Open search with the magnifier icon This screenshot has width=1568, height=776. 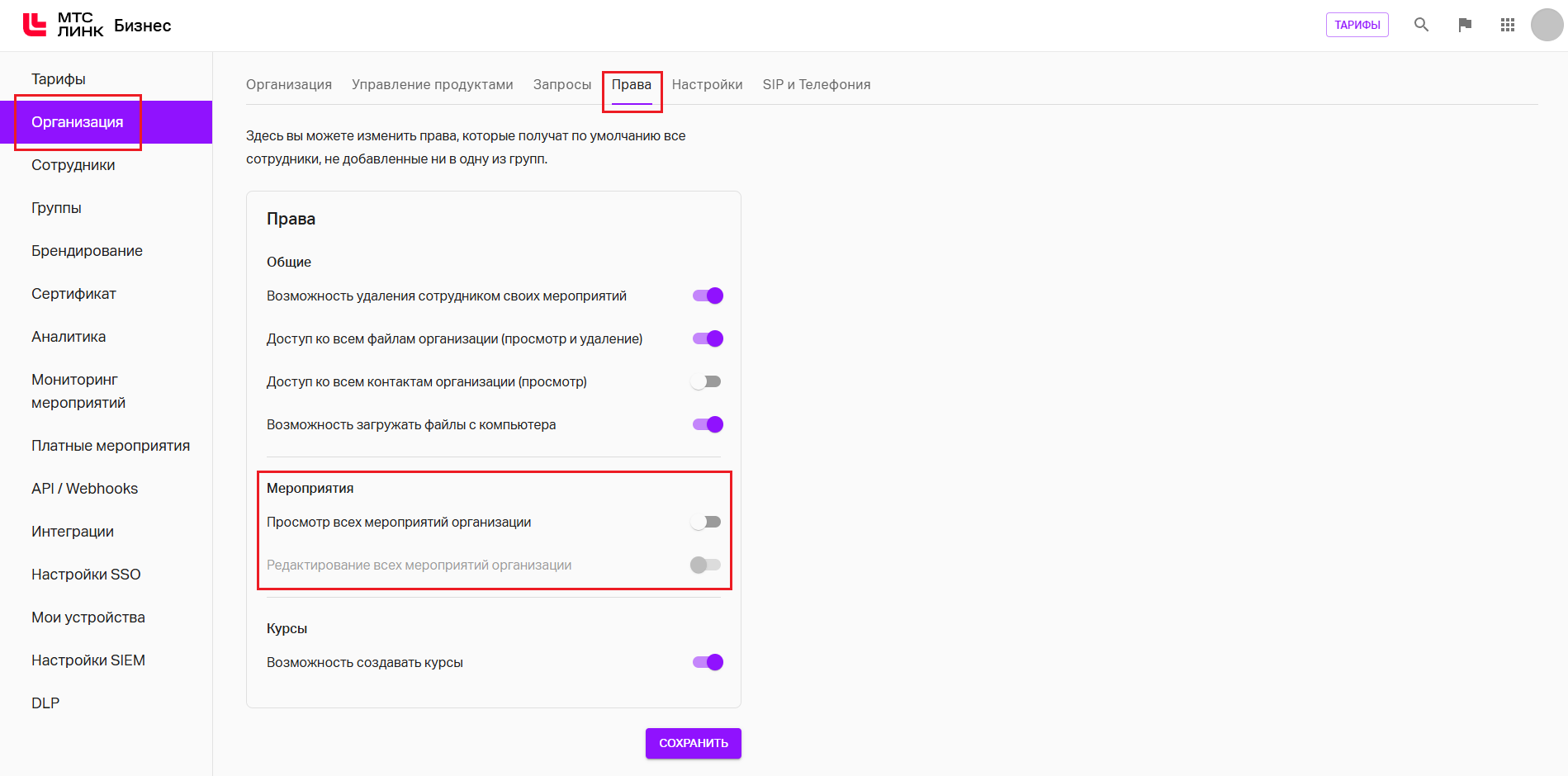point(1421,25)
